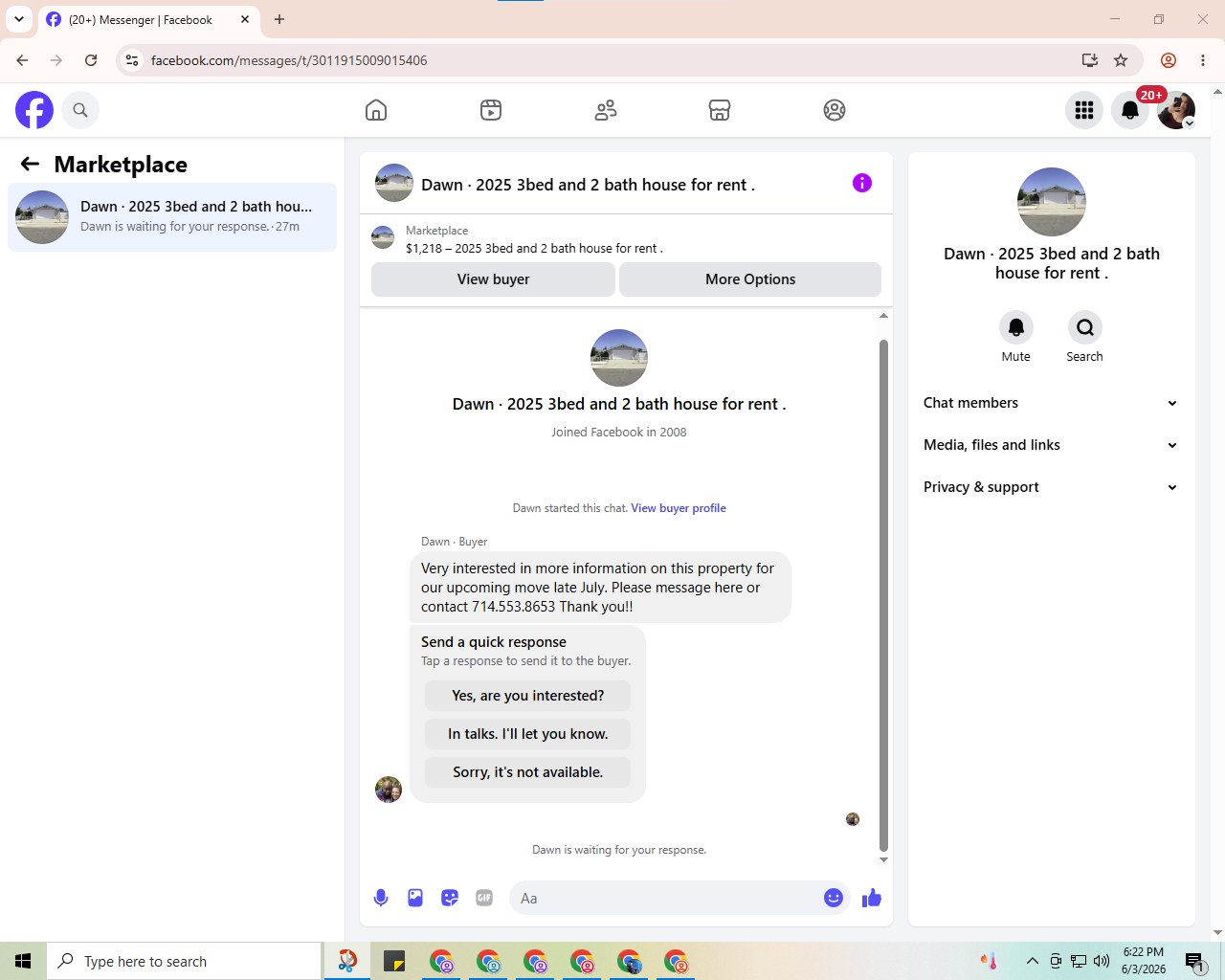Open the account profile picture menu
Viewport: 1225px width, 980px height.
[1176, 110]
